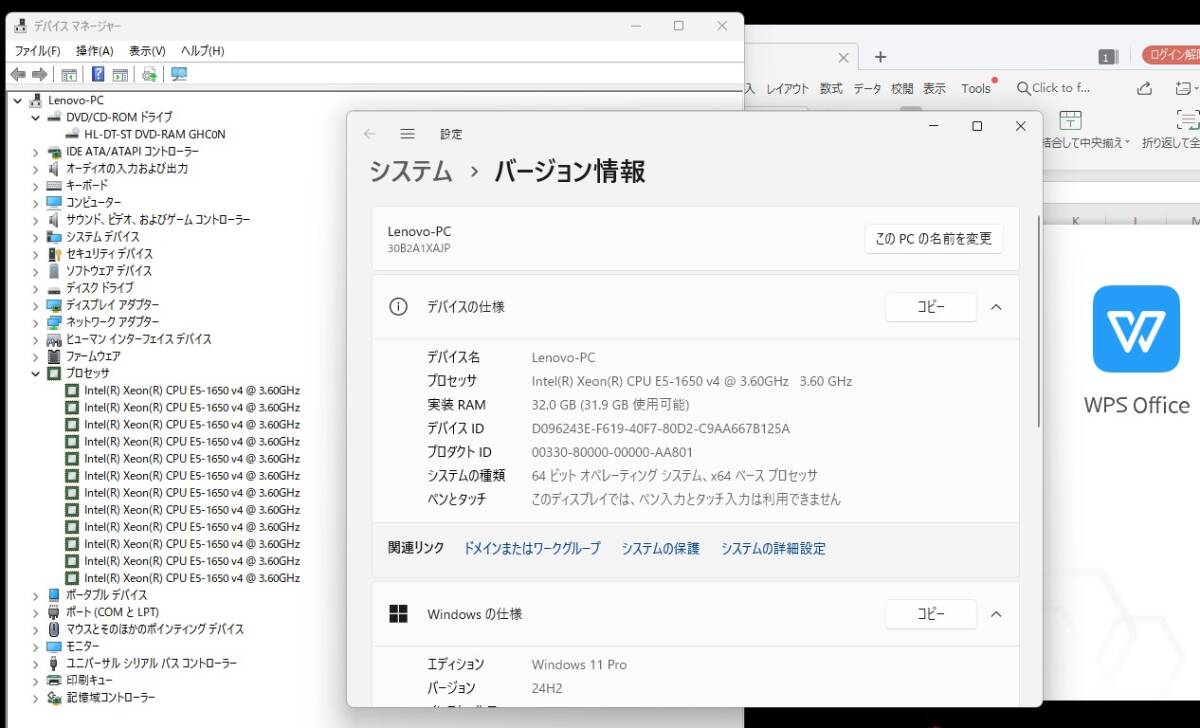This screenshot has height=728, width=1200.
Task: Expand the キーボード node
Action: [36, 186]
